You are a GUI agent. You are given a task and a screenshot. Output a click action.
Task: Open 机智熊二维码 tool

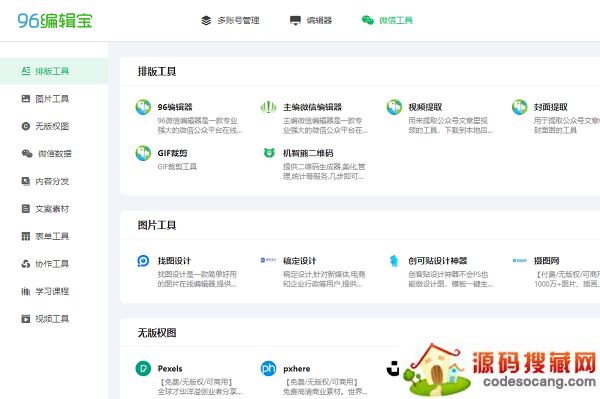308,153
